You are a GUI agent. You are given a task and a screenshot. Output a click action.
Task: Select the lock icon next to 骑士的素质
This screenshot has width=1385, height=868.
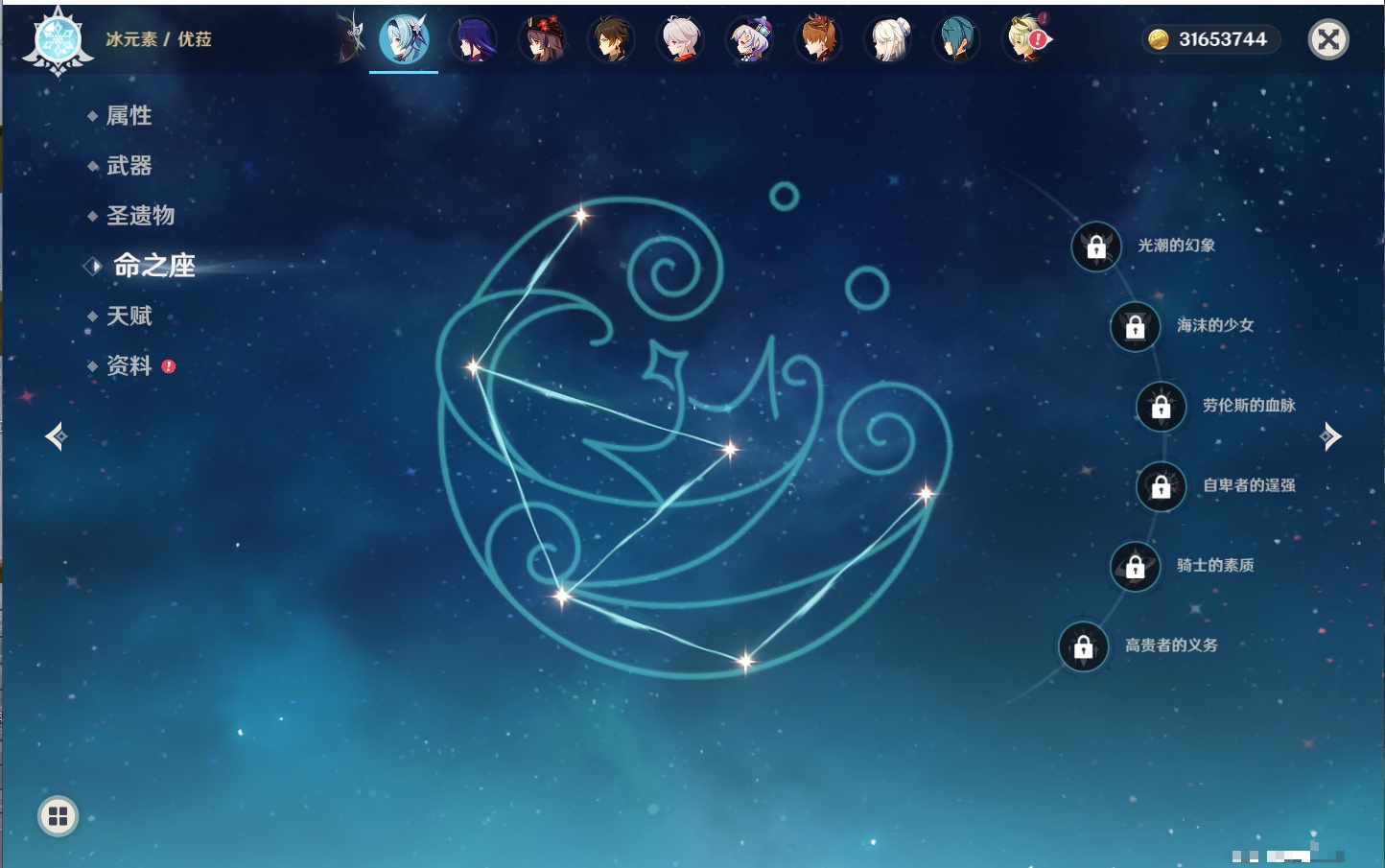click(1136, 567)
